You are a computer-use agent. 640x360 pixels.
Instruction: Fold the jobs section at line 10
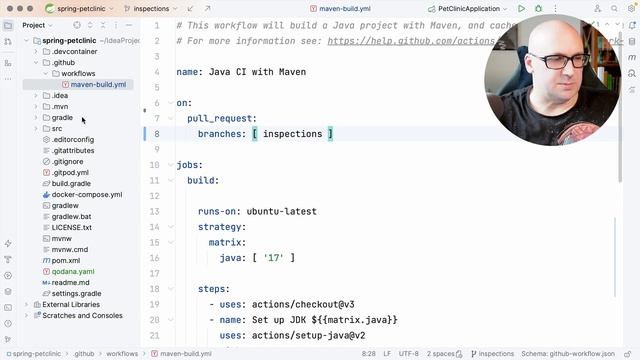point(171,165)
